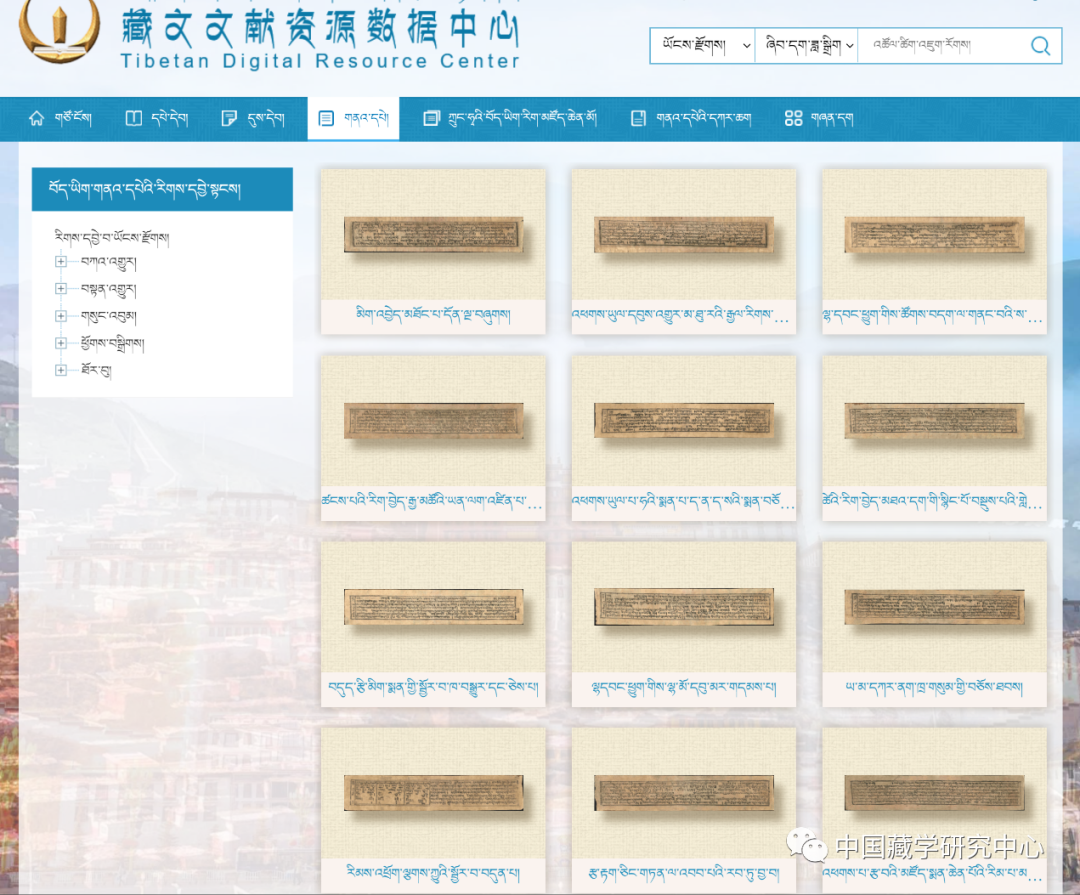Image resolution: width=1080 pixels, height=895 pixels.
Task: Expand the བཀའ་འགྱུར། tree node
Action: coord(61,262)
